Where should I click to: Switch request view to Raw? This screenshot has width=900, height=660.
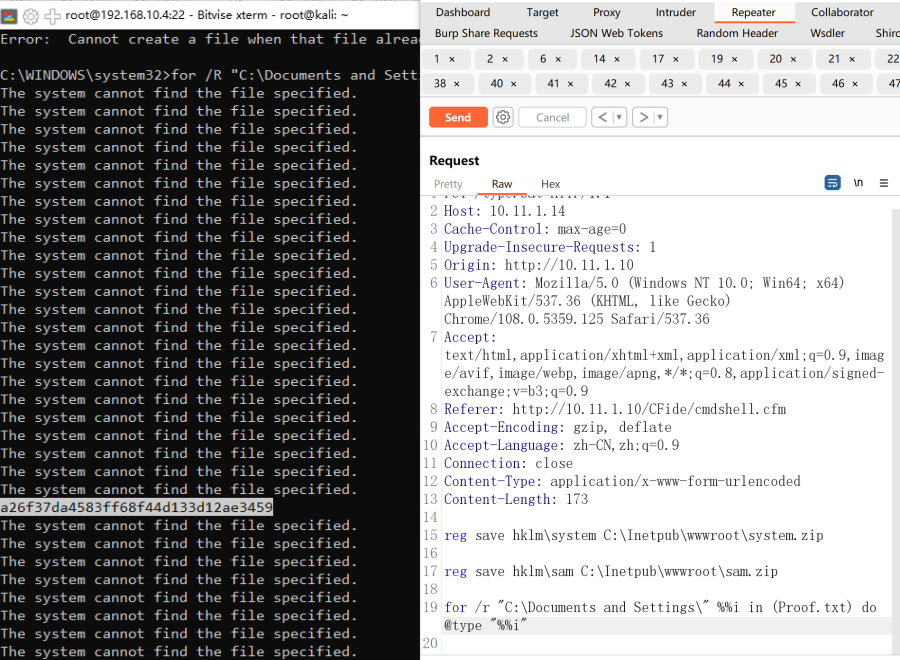[x=502, y=184]
